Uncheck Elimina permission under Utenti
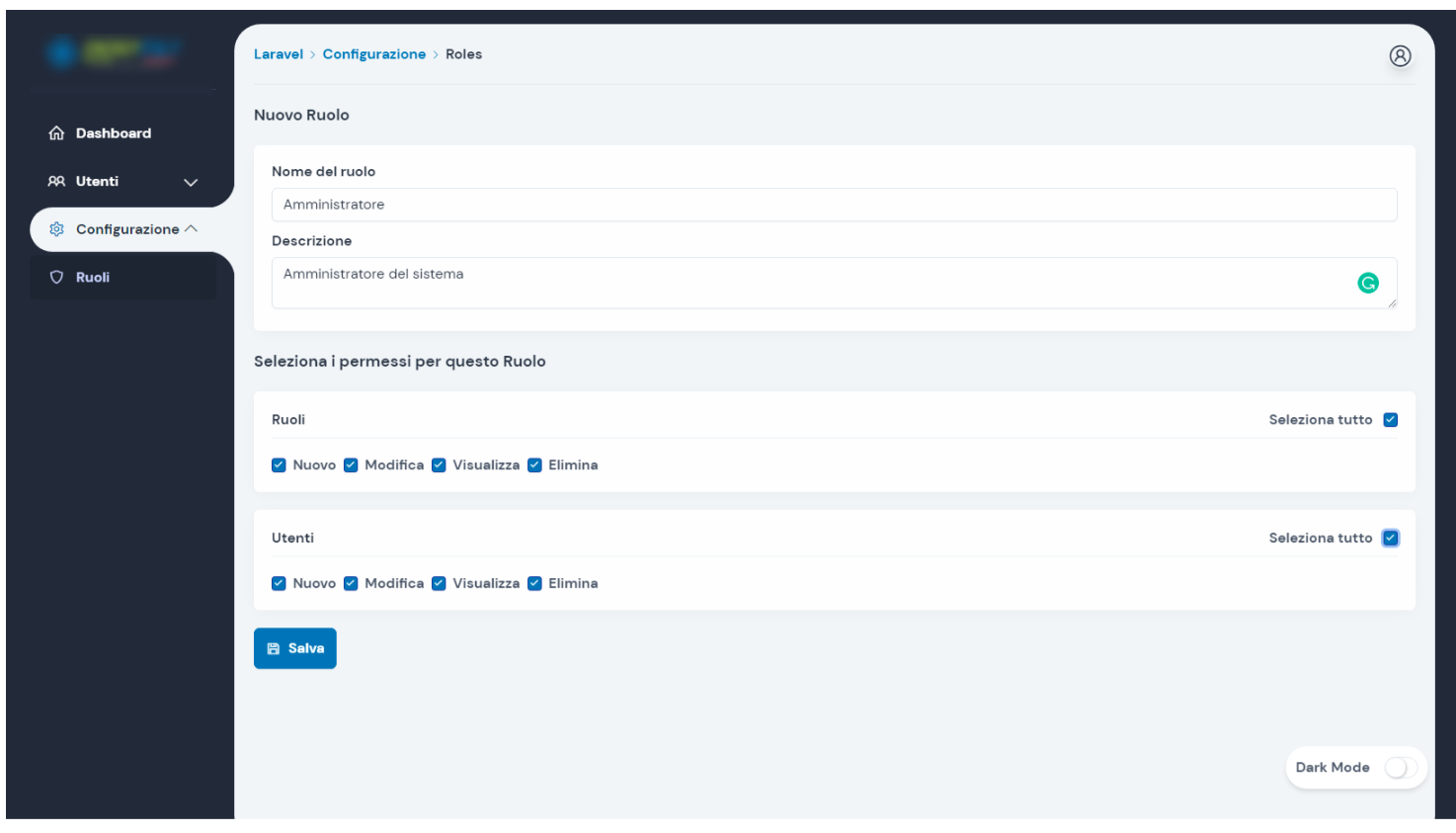The width and height of the screenshot is (1456, 833). [534, 584]
